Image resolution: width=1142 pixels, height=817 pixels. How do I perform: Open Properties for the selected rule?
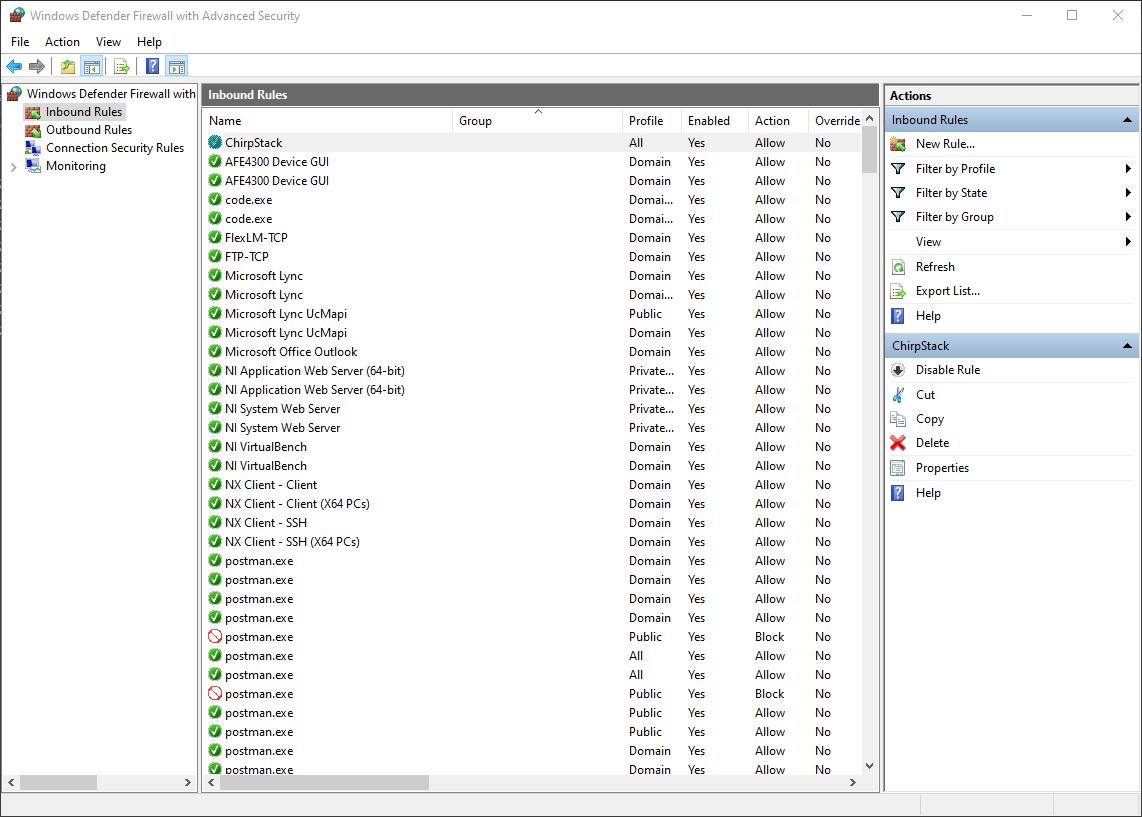pyautogui.click(x=942, y=467)
